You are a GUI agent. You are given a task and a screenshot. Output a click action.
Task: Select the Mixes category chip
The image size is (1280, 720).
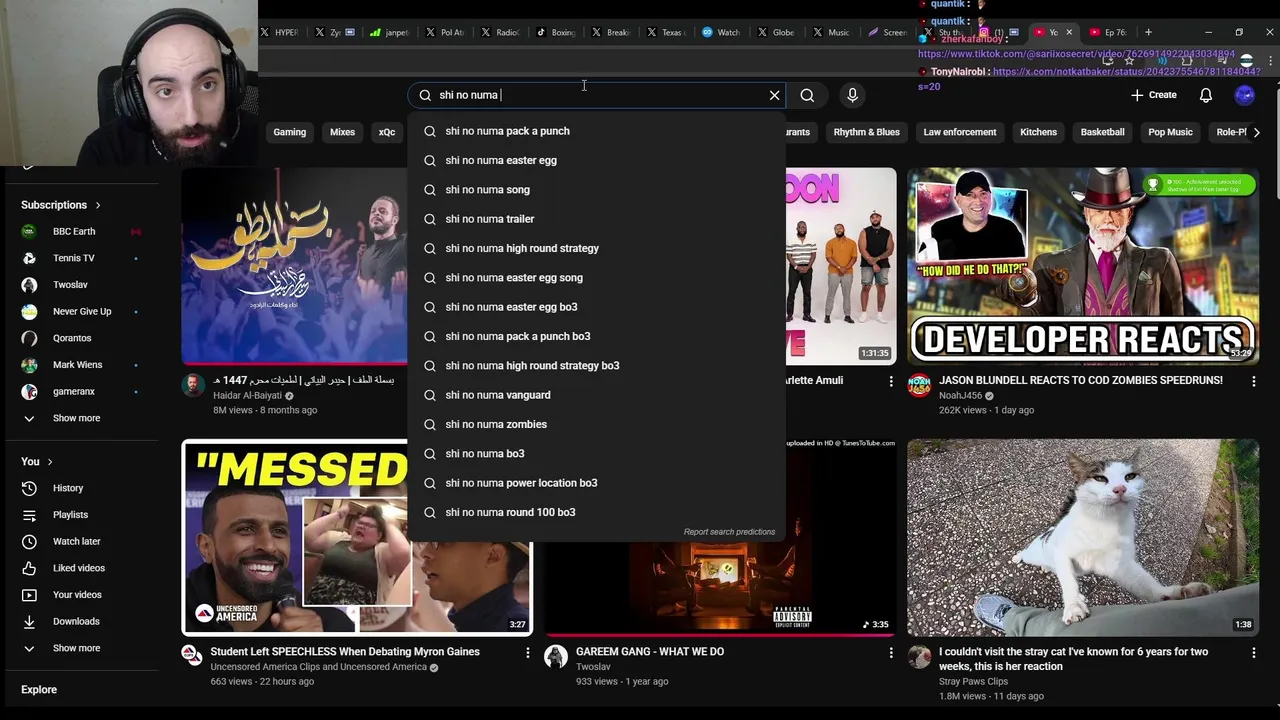(x=342, y=132)
